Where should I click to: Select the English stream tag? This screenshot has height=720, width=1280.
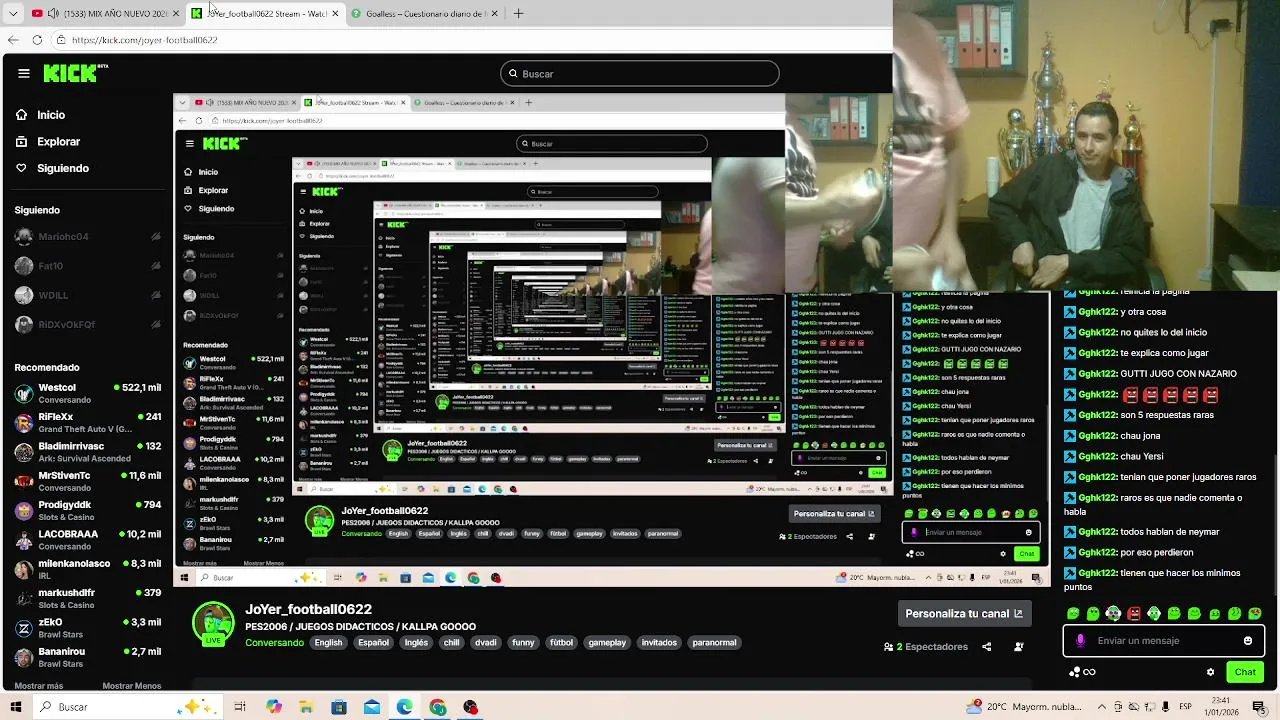(328, 643)
